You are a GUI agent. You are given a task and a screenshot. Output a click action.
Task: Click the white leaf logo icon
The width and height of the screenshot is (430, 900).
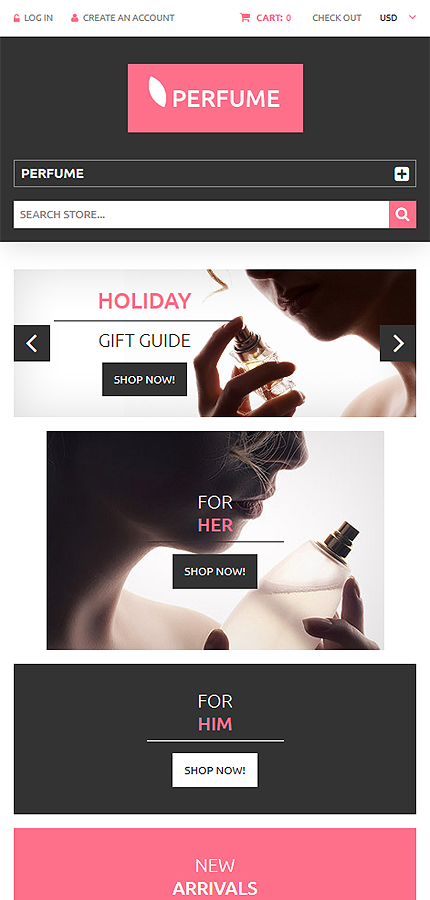tap(157, 92)
